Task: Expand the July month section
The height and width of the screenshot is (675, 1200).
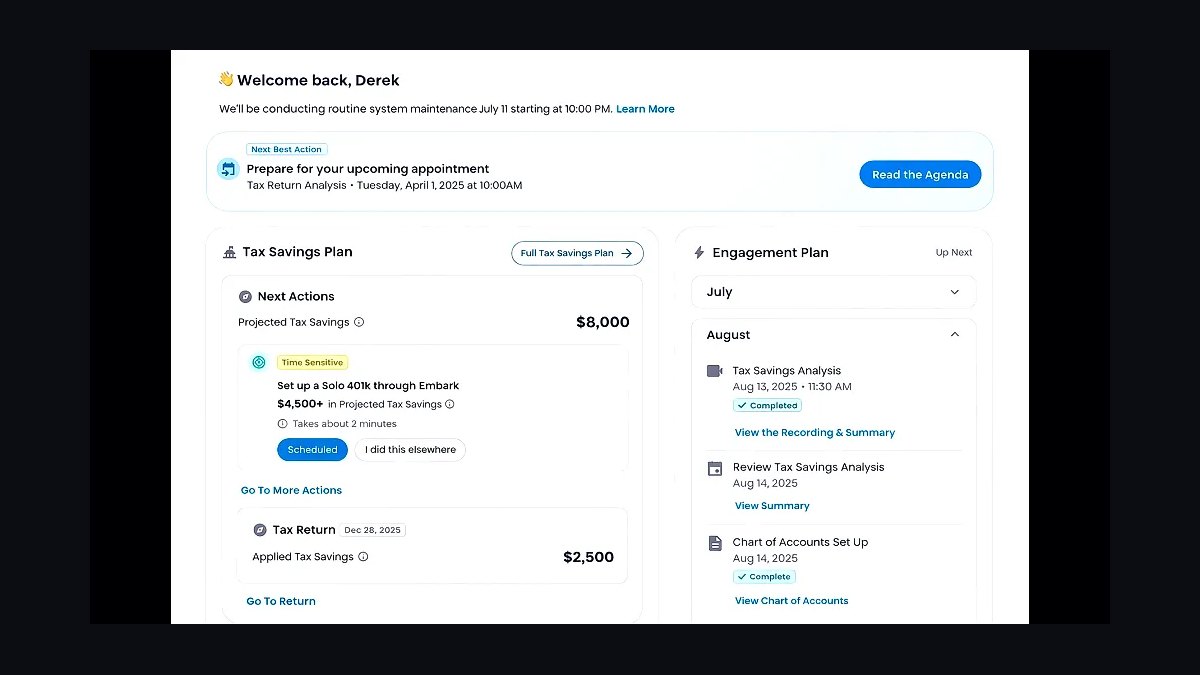Action: pyautogui.click(x=834, y=292)
